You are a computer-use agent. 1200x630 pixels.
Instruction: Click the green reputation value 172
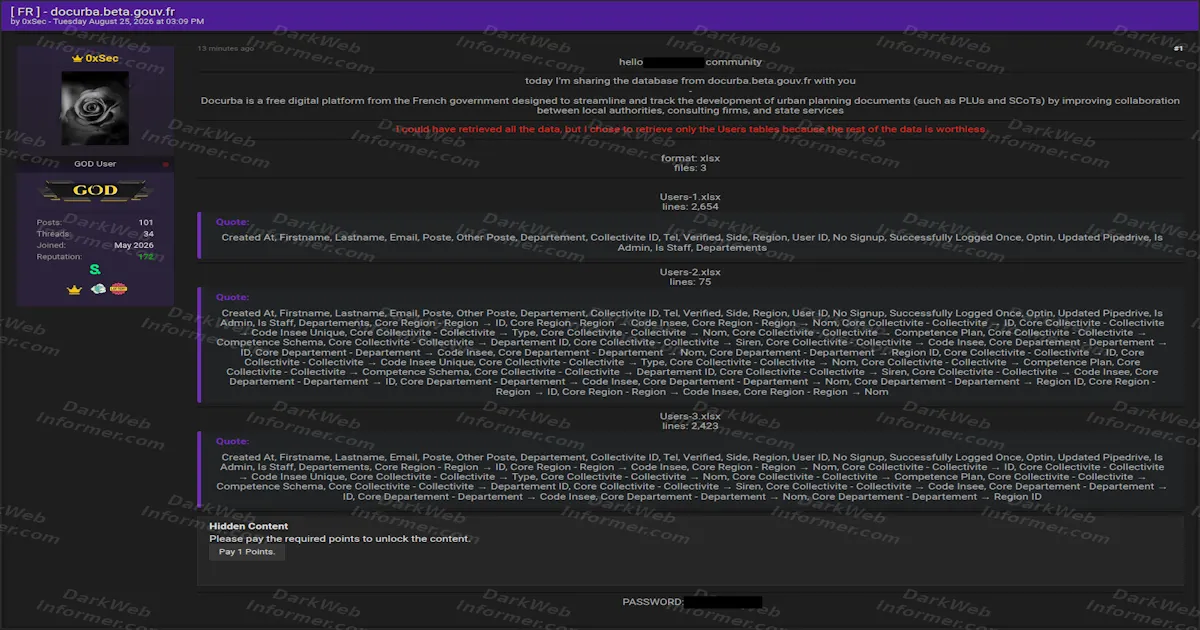coord(146,257)
